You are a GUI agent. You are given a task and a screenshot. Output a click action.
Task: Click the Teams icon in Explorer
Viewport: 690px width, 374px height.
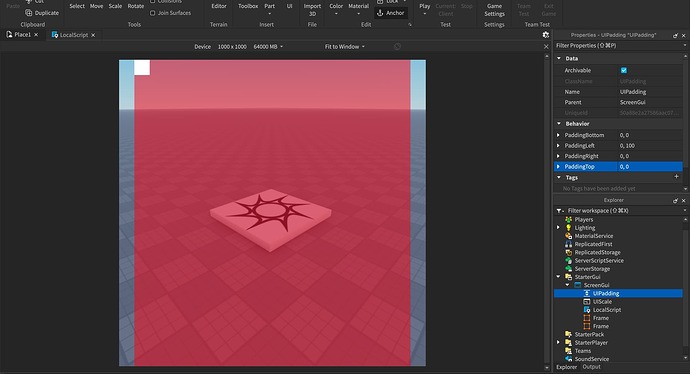point(569,351)
